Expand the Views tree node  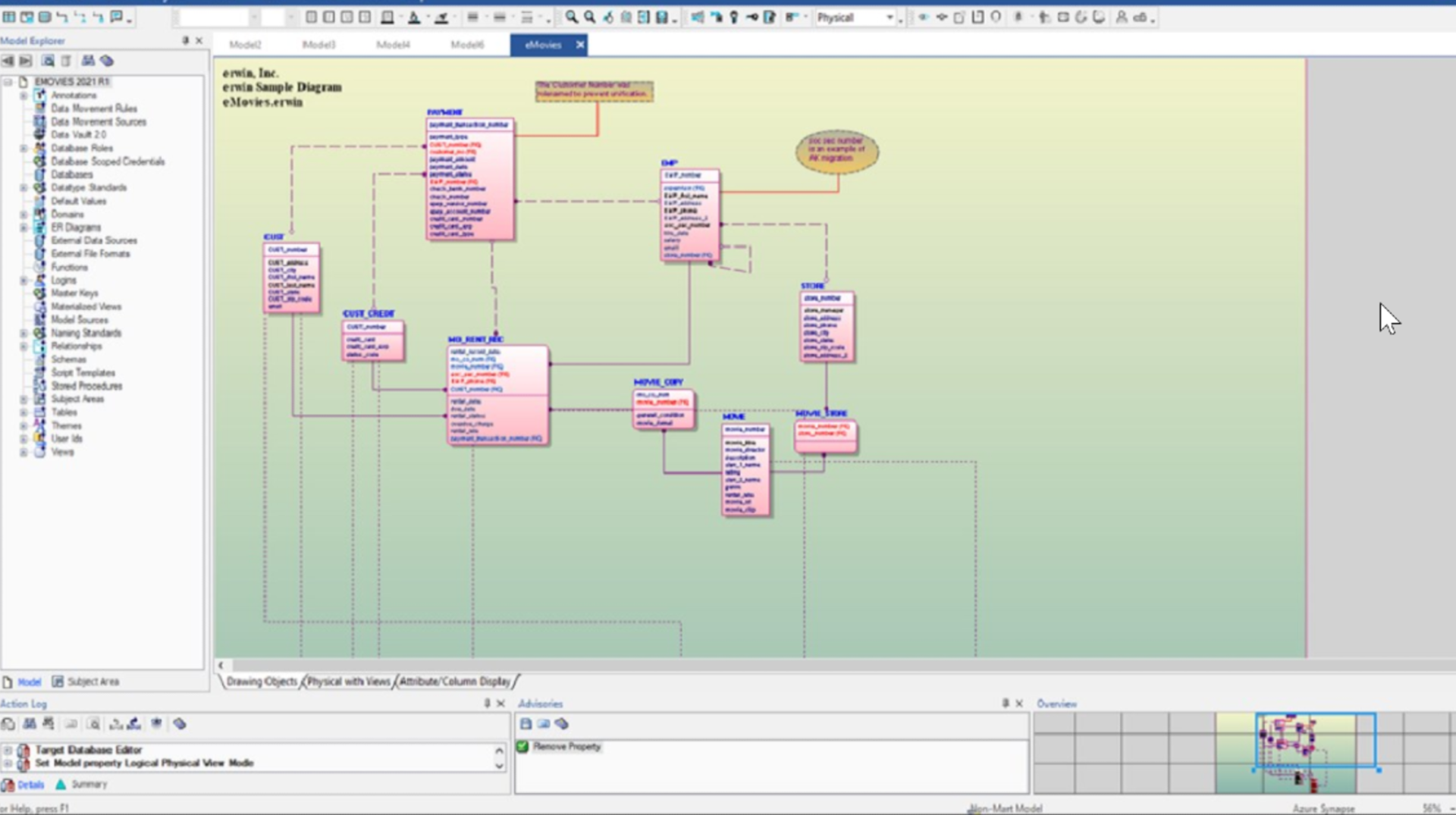click(24, 453)
